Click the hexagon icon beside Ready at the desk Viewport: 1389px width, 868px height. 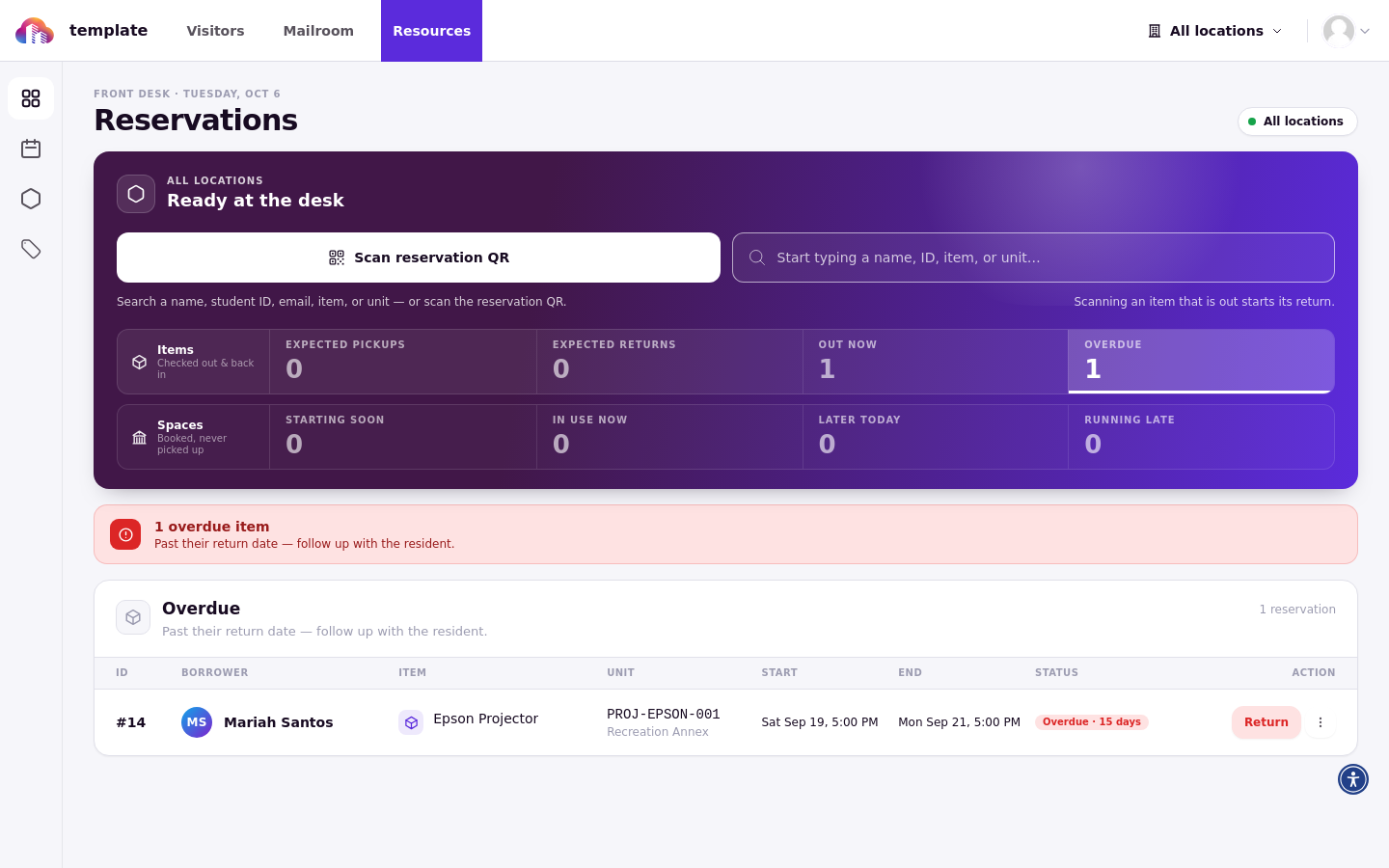point(136,194)
